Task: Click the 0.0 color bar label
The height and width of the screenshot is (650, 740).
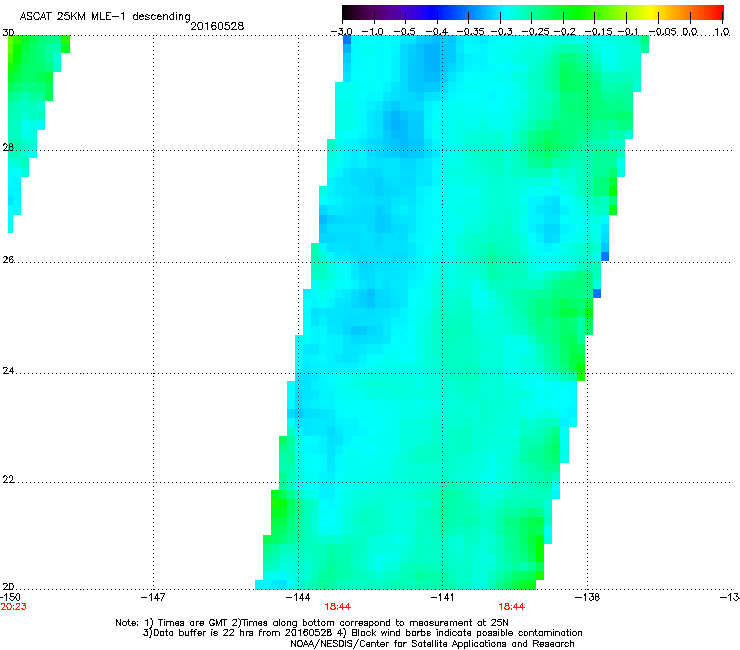Action: [690, 32]
